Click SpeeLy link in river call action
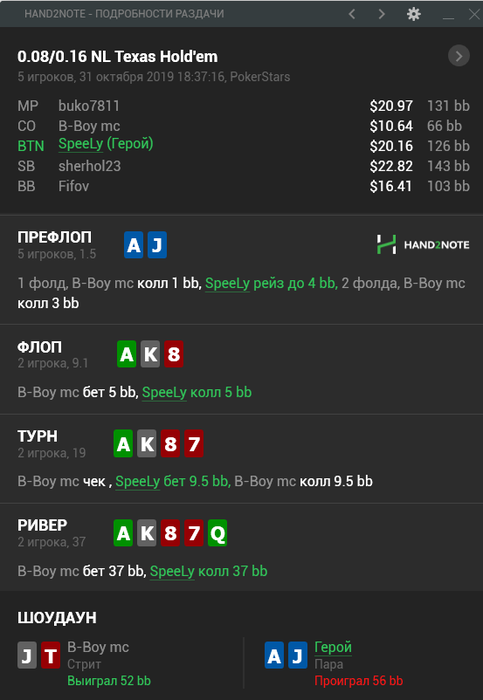This screenshot has width=483, height=700. (x=172, y=571)
